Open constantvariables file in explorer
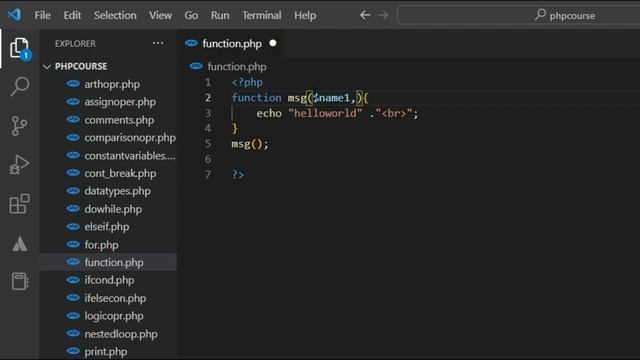 pyautogui.click(x=108, y=156)
